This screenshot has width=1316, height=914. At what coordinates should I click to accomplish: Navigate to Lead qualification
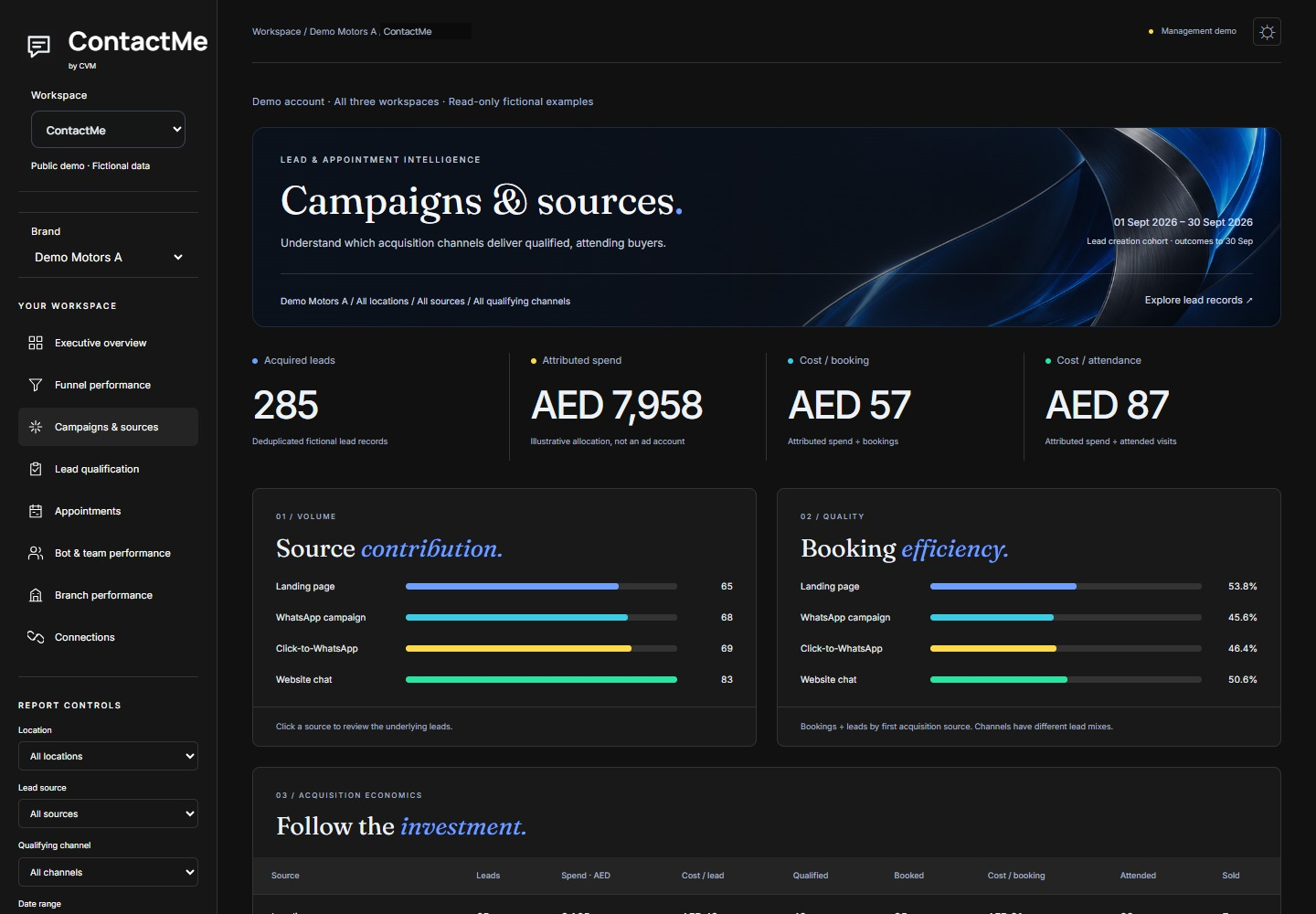tap(108, 469)
